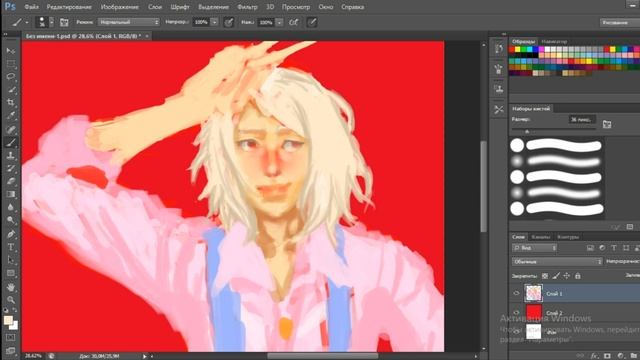This screenshot has height=360, width=640.
Task: Click the brush size slider handle
Action: pyautogui.click(x=527, y=131)
